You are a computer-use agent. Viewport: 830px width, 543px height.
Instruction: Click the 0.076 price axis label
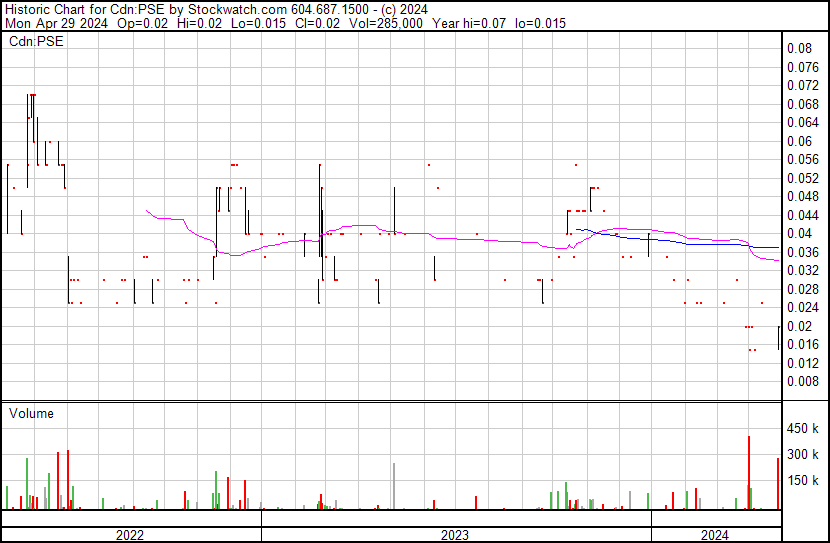click(x=802, y=67)
